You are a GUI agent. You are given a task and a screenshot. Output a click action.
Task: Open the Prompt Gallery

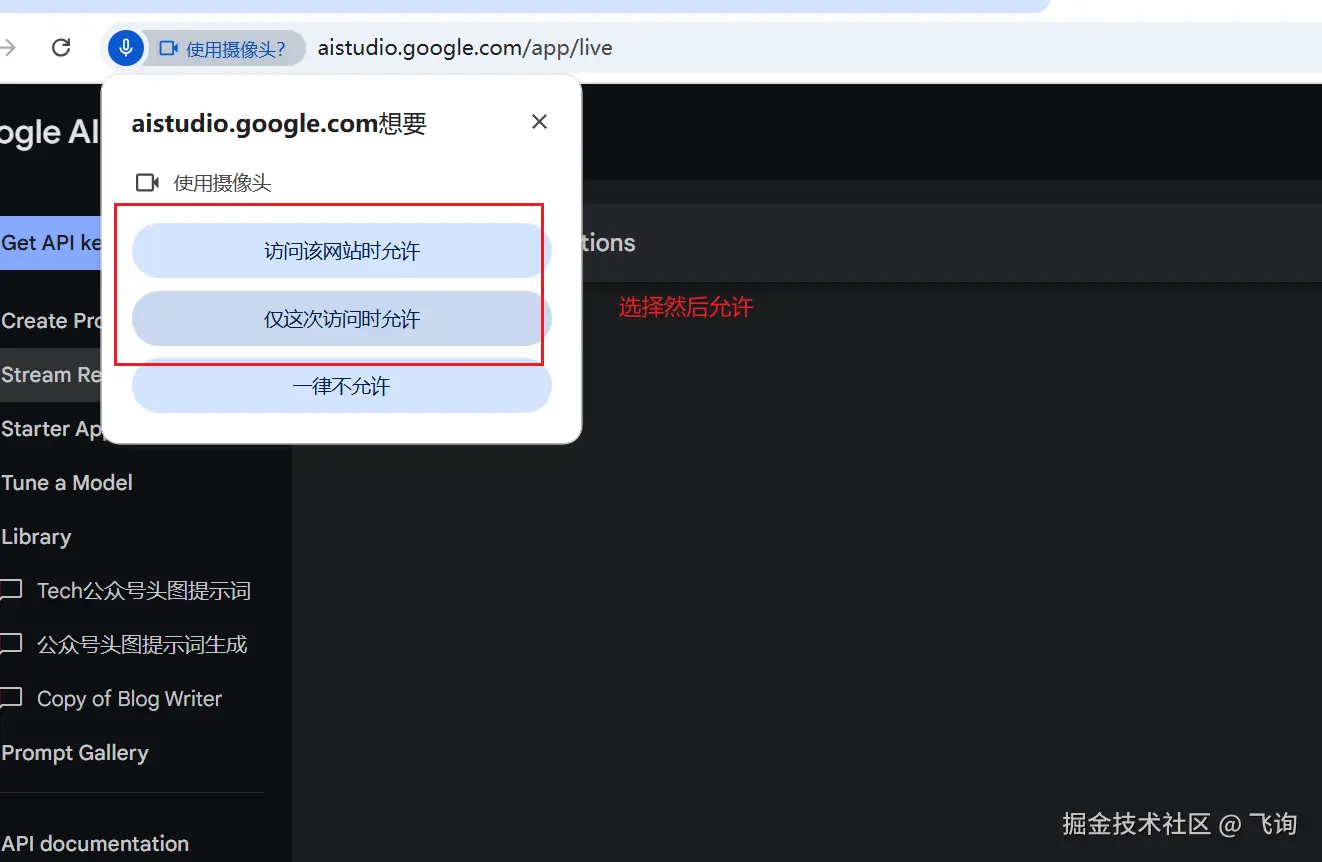tap(75, 753)
